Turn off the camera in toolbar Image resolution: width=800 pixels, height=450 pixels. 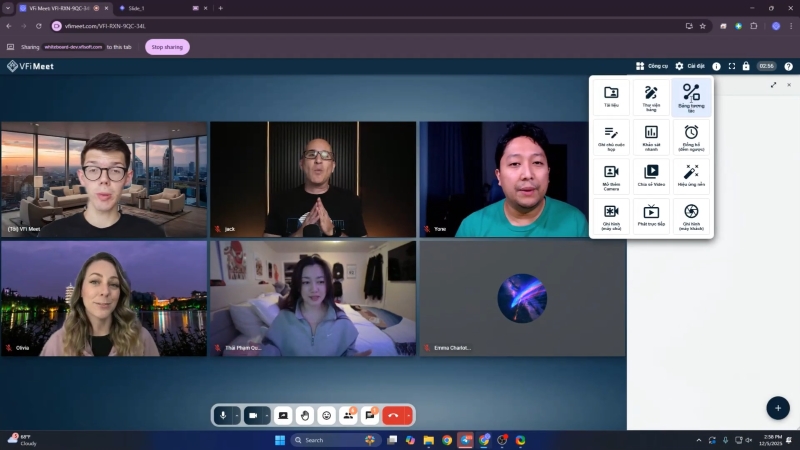pos(253,415)
